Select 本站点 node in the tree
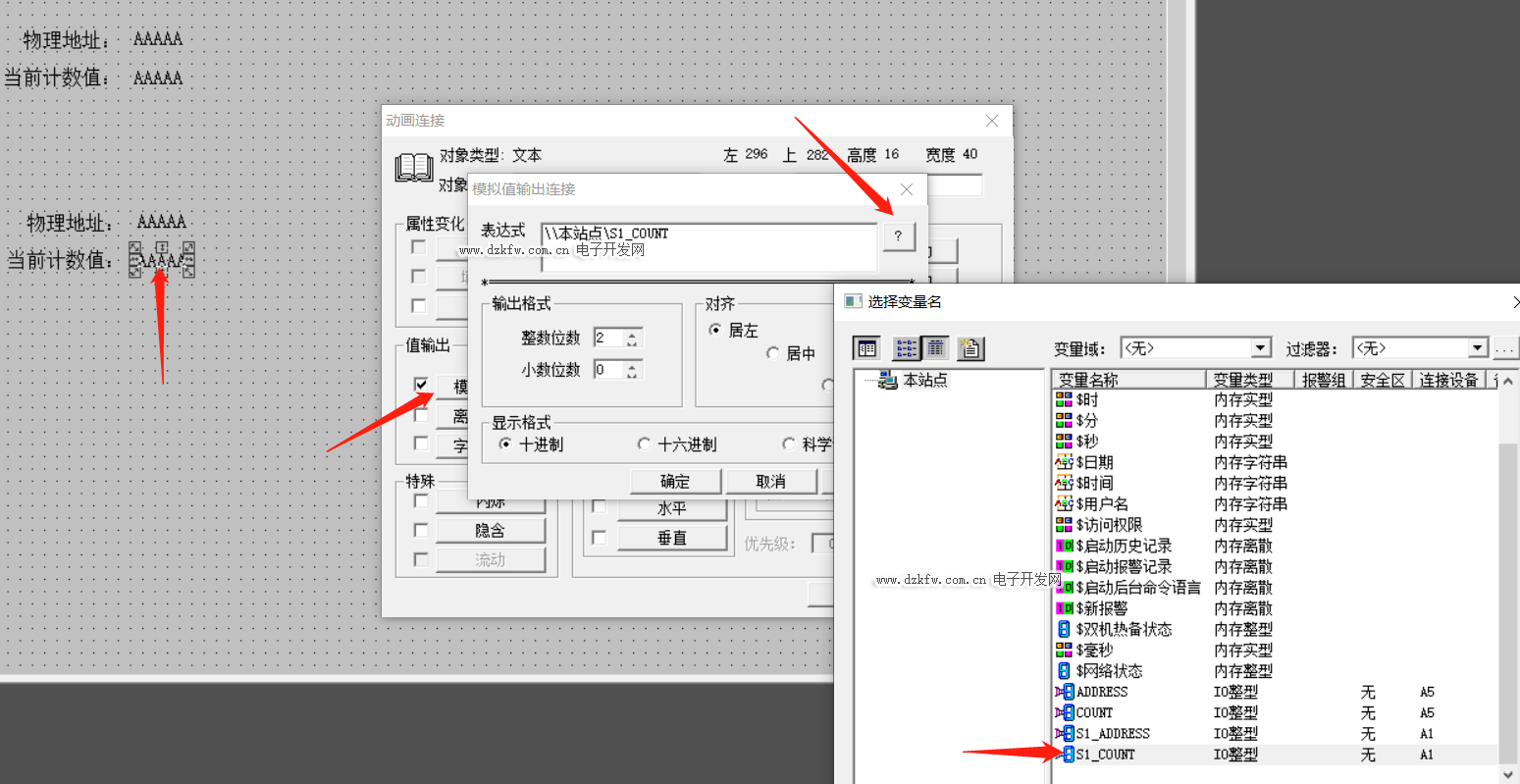This screenshot has width=1520, height=784. pyautogui.click(x=924, y=380)
